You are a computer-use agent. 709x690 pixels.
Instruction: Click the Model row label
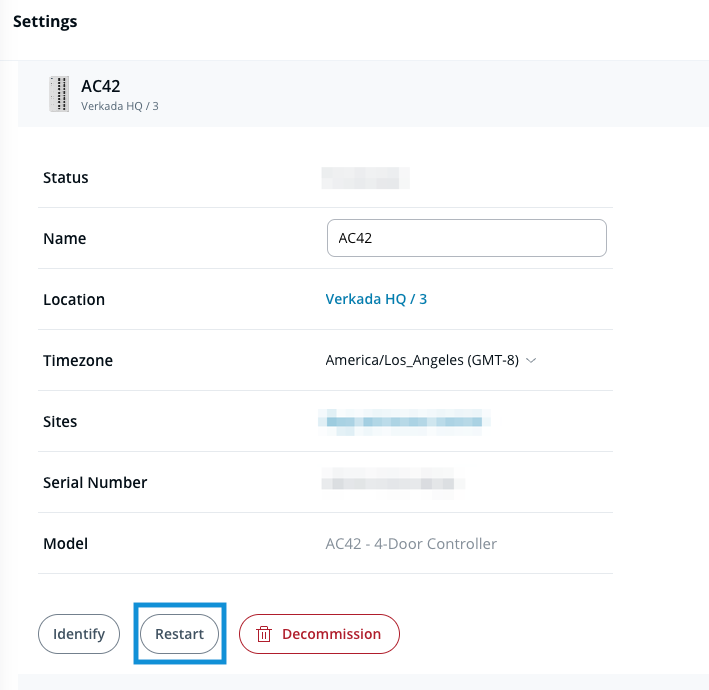coord(66,544)
